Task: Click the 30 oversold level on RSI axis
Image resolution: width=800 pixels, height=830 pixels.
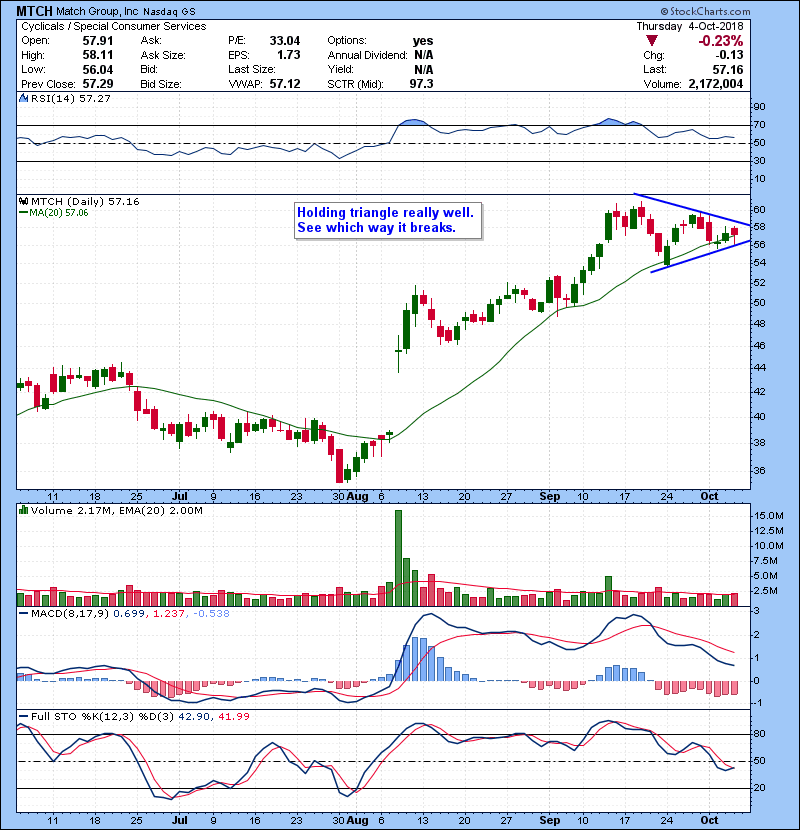Action: point(759,160)
